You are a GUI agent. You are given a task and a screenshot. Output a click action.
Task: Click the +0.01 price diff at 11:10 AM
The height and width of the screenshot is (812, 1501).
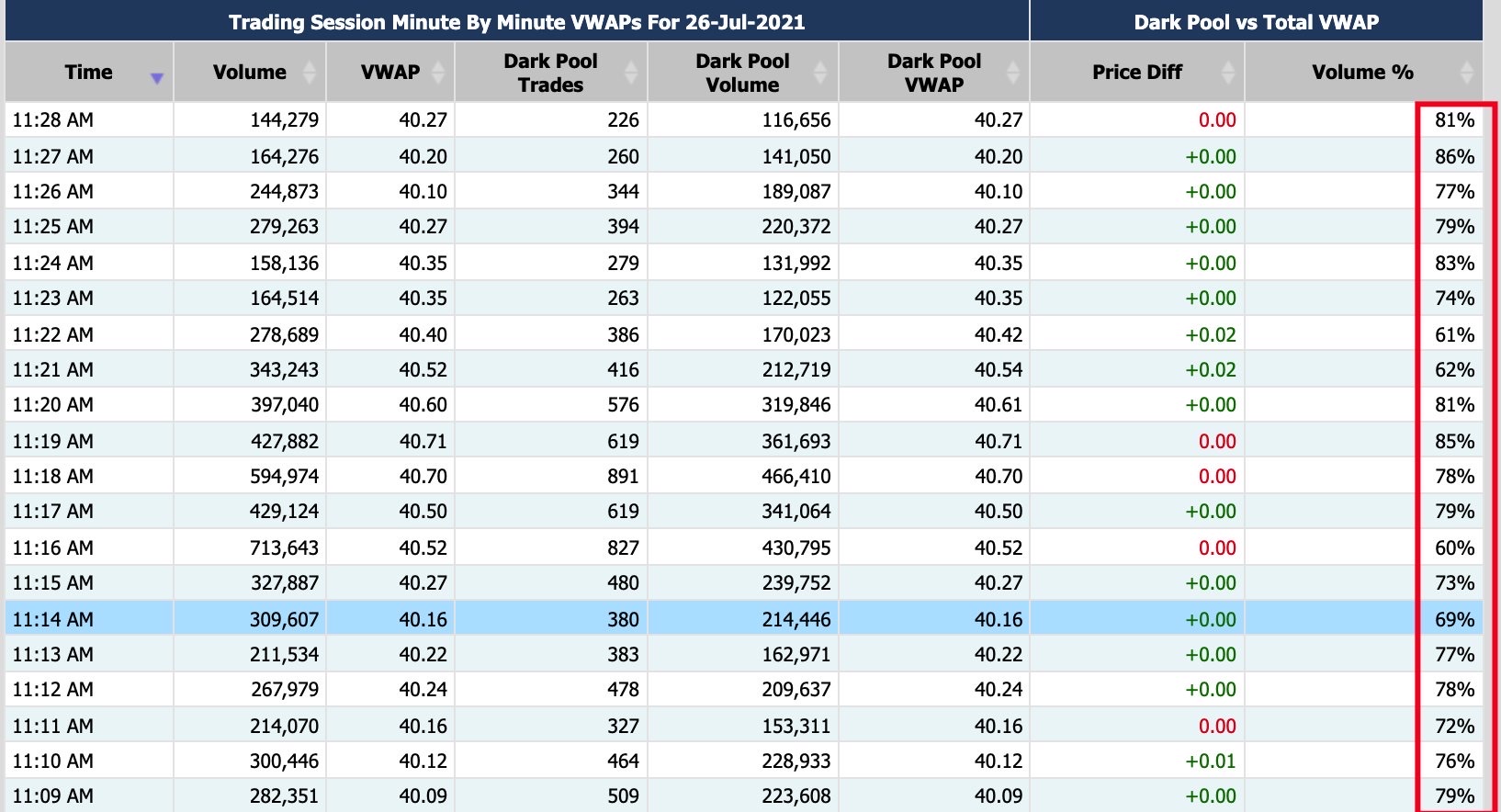click(1211, 761)
